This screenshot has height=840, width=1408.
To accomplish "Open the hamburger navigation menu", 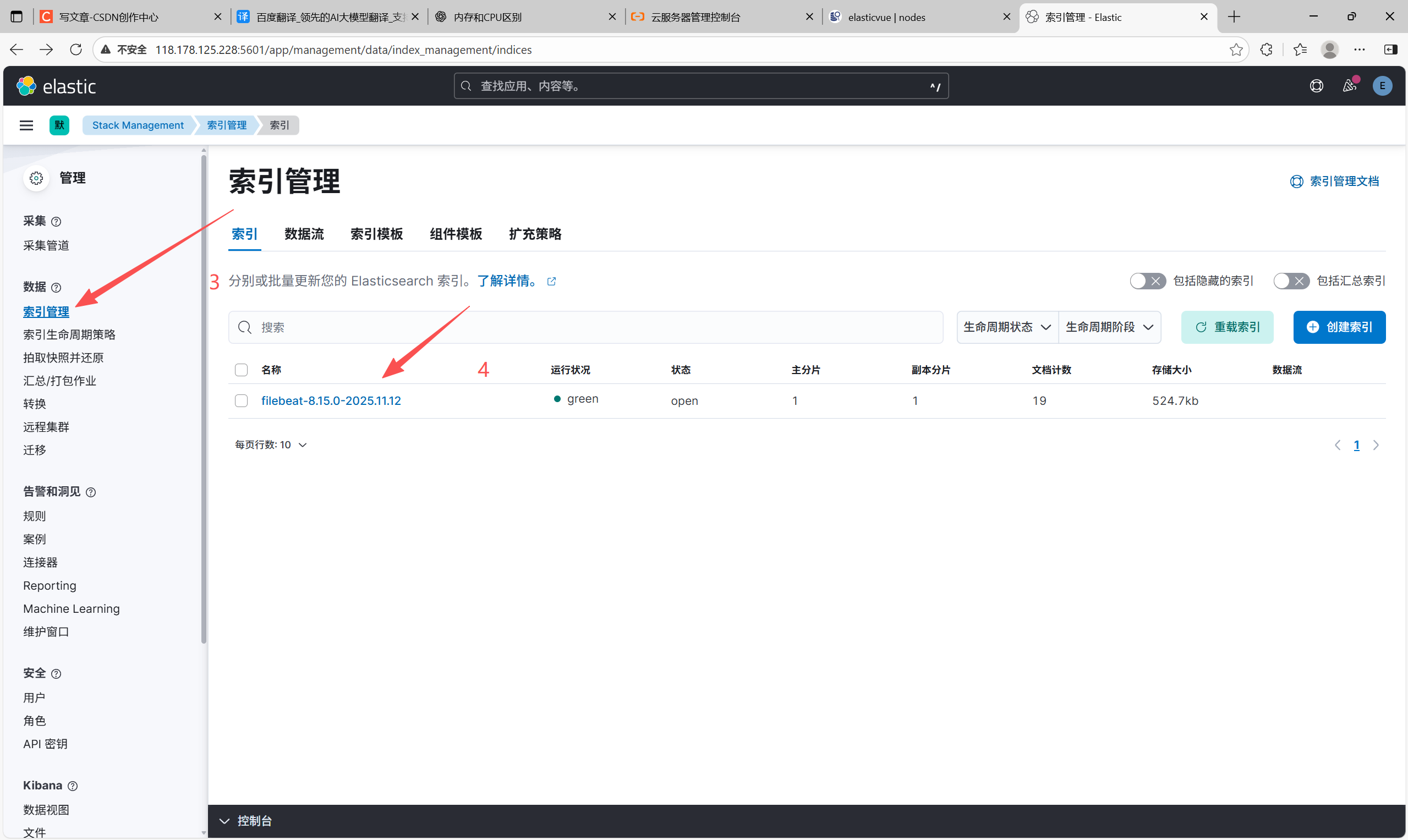I will (x=26, y=125).
